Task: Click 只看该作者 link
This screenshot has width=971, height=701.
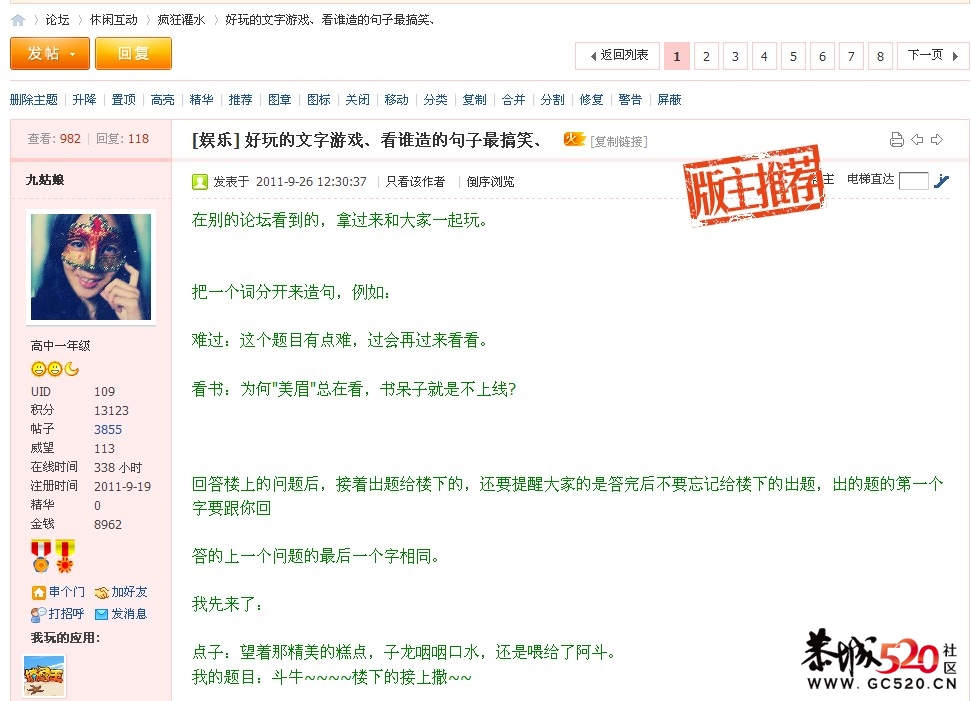Action: click(415, 181)
